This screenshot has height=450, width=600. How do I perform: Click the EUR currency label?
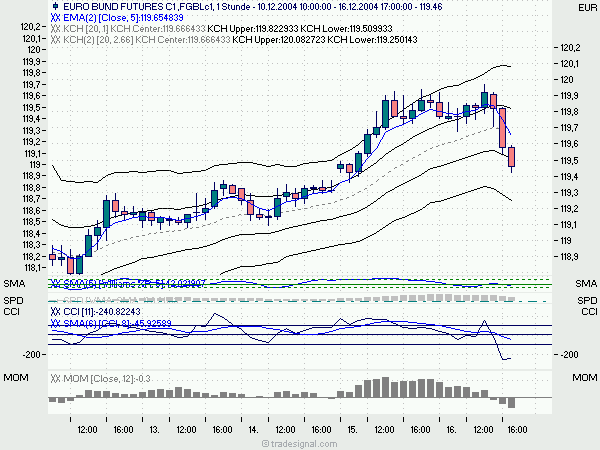click(587, 8)
